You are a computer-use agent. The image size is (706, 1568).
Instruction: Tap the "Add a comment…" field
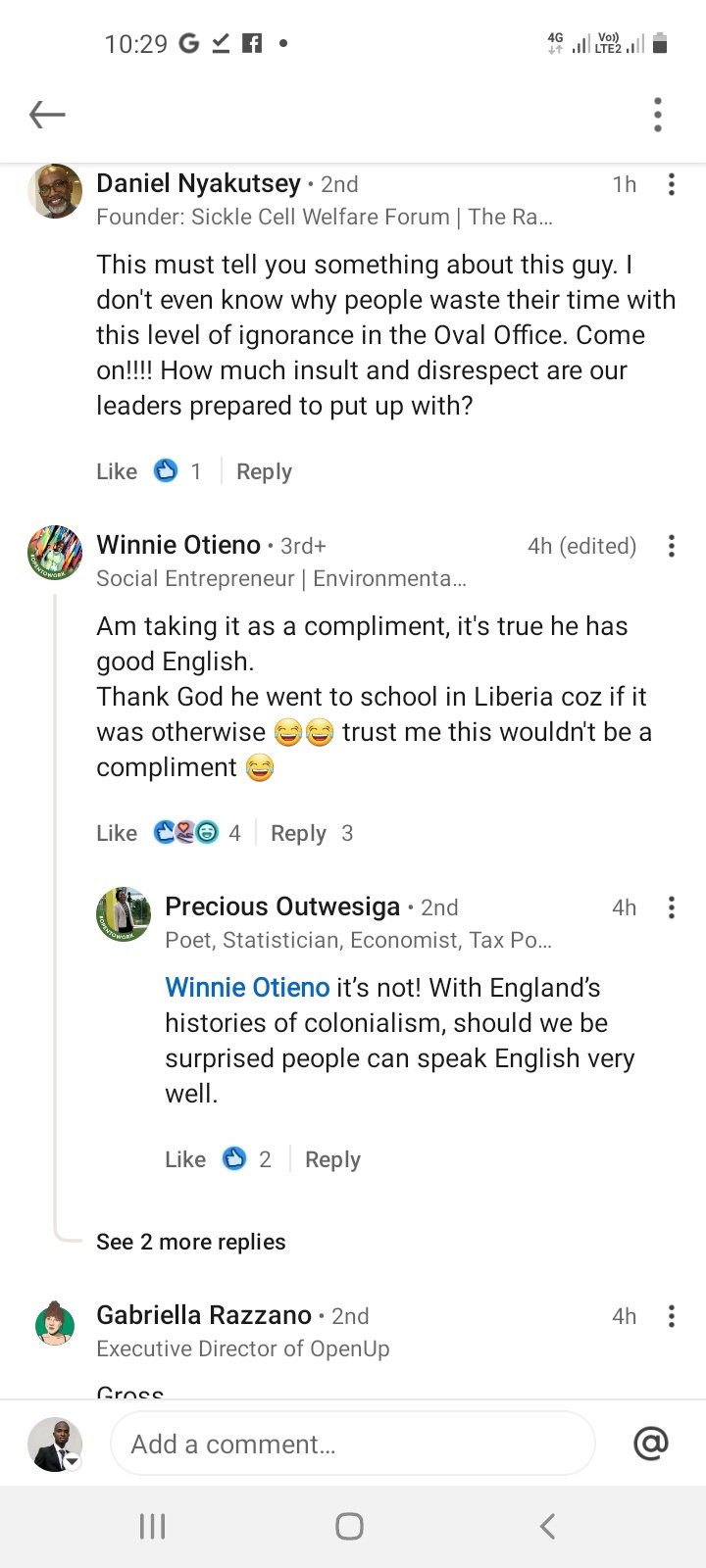pos(353,1444)
